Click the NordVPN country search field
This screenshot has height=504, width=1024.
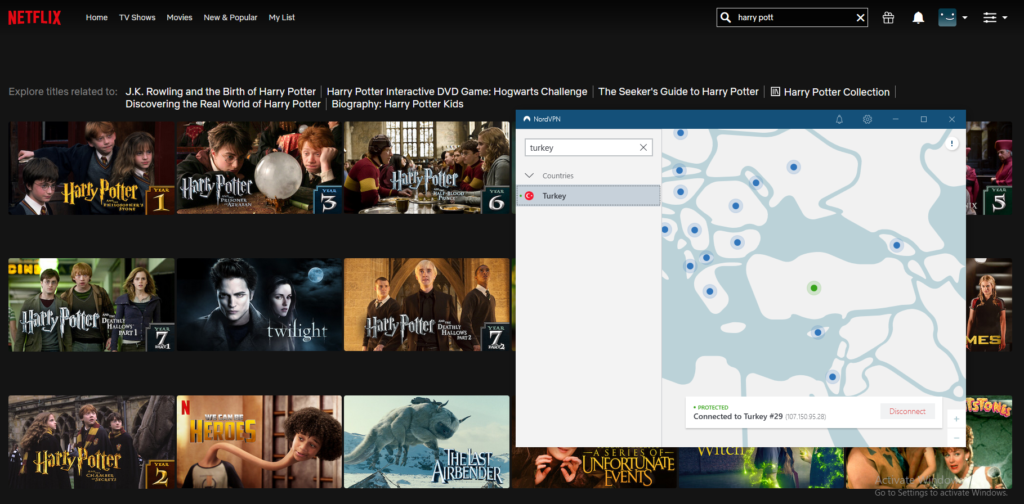tap(588, 148)
